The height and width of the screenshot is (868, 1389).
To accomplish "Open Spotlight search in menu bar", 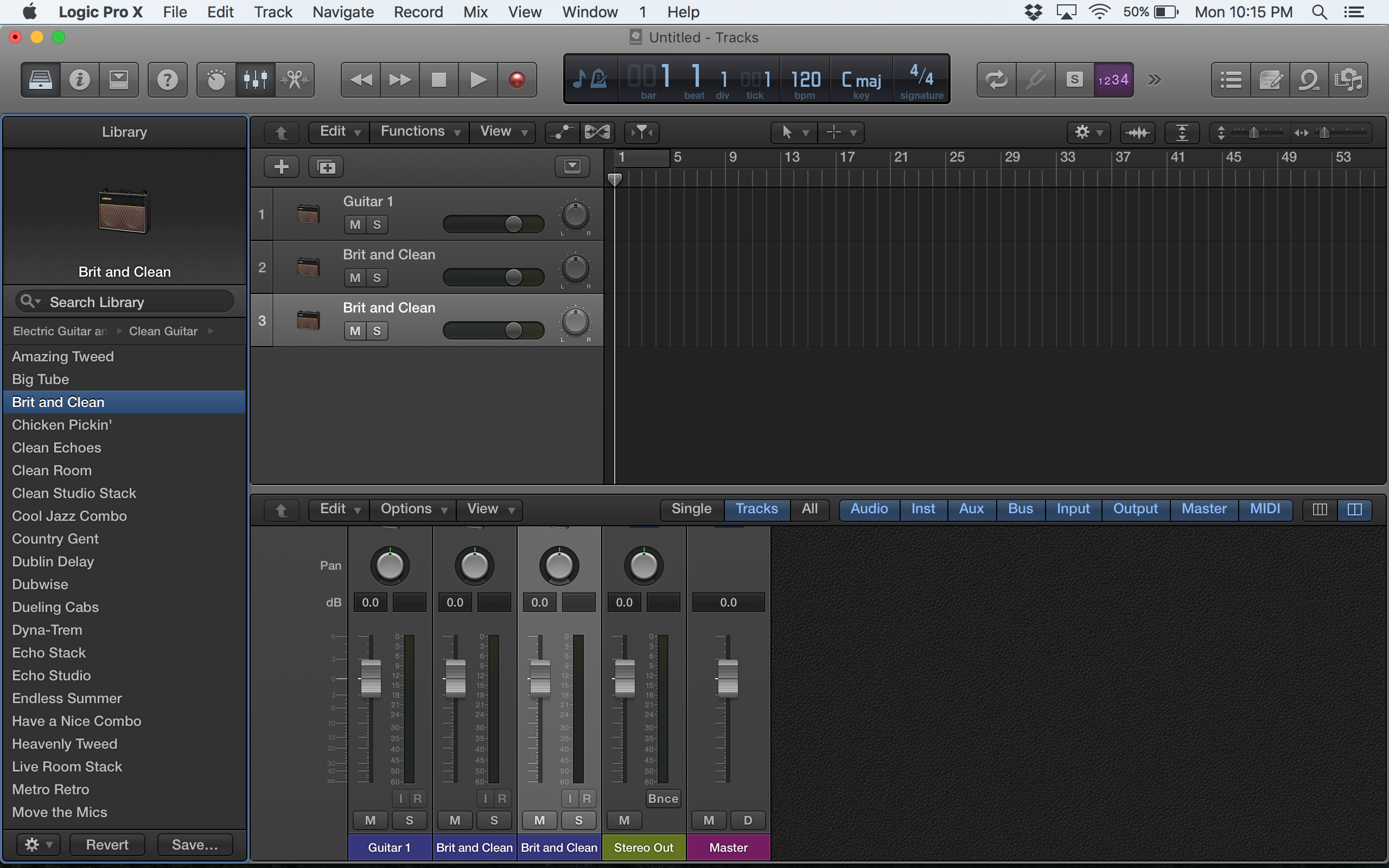I will [1320, 12].
